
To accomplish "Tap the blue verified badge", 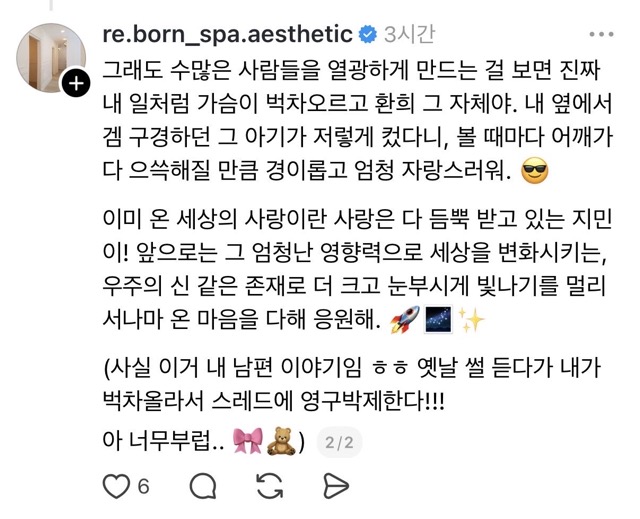I will [368, 35].
